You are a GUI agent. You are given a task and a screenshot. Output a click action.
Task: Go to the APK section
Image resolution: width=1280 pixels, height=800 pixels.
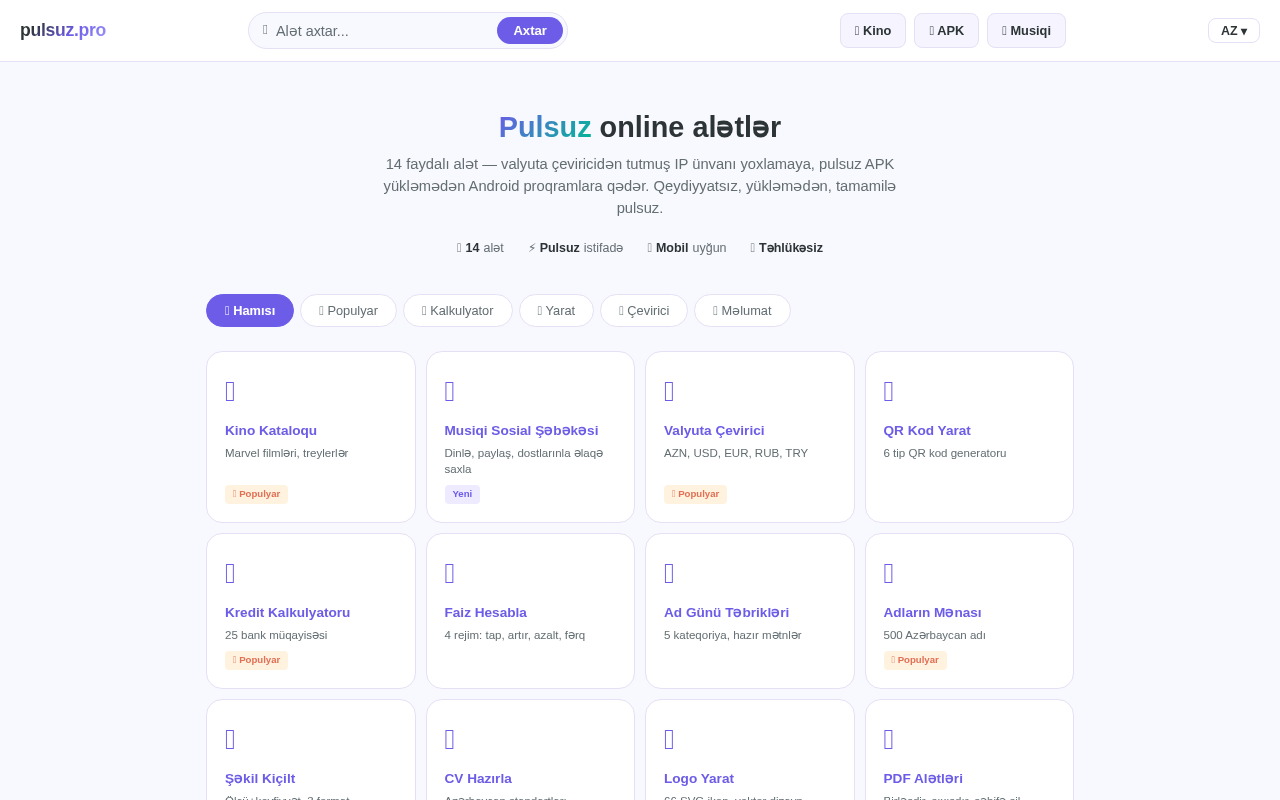point(946,31)
